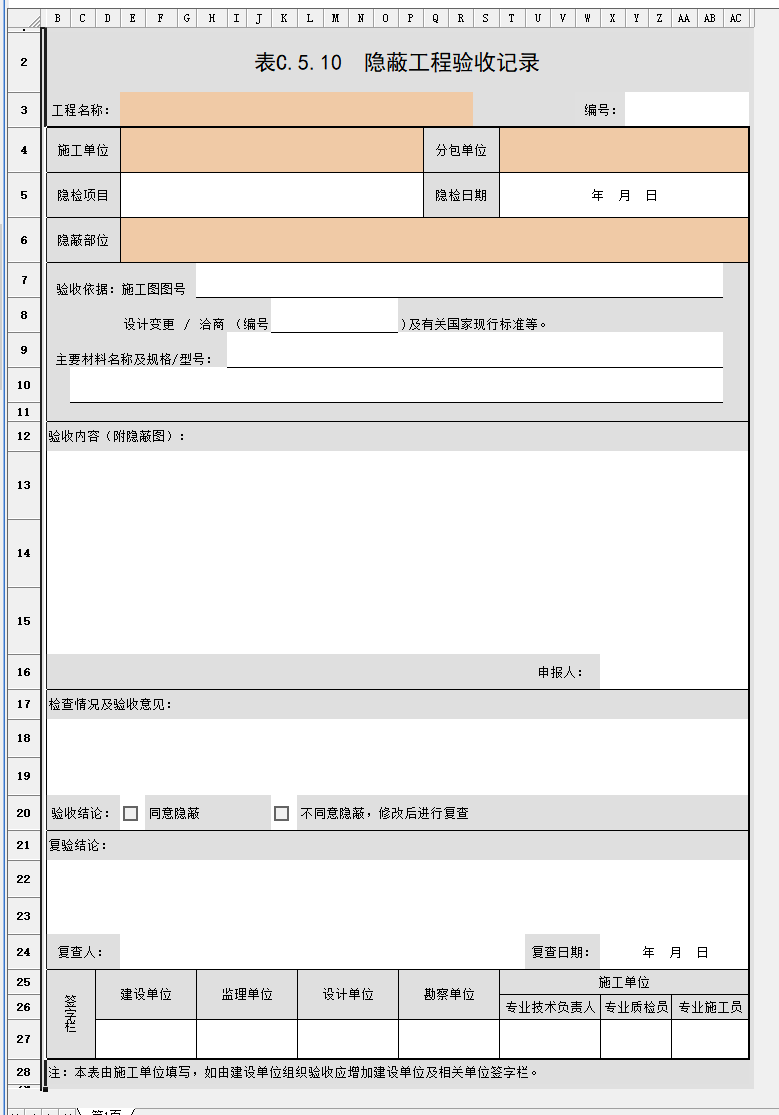
Task: Select the second materials input line in row 10
Action: pyautogui.click(x=396, y=385)
